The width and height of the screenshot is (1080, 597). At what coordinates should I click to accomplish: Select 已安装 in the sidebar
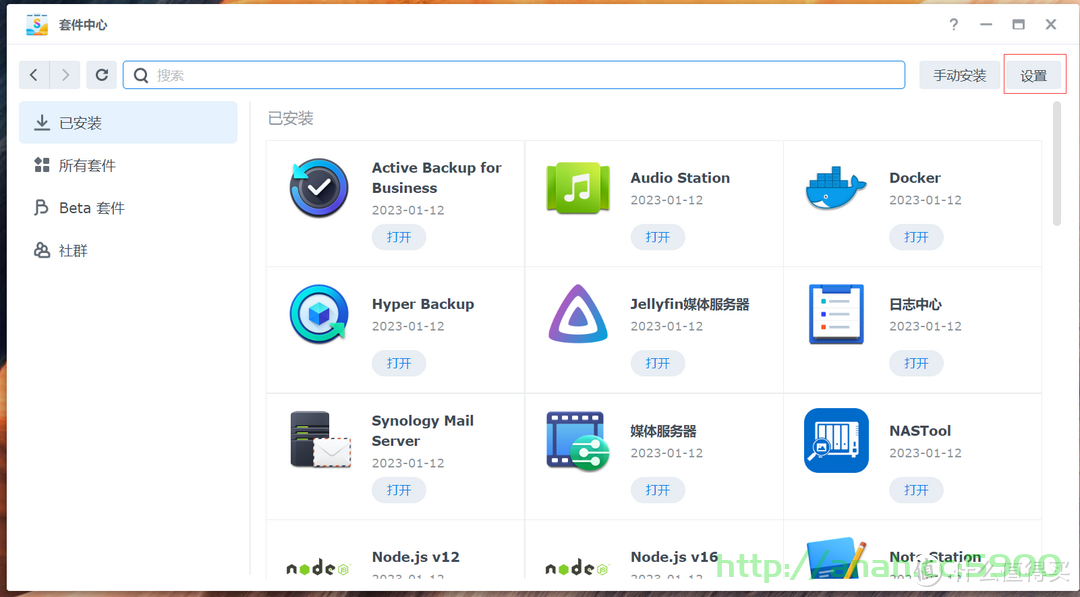point(128,123)
